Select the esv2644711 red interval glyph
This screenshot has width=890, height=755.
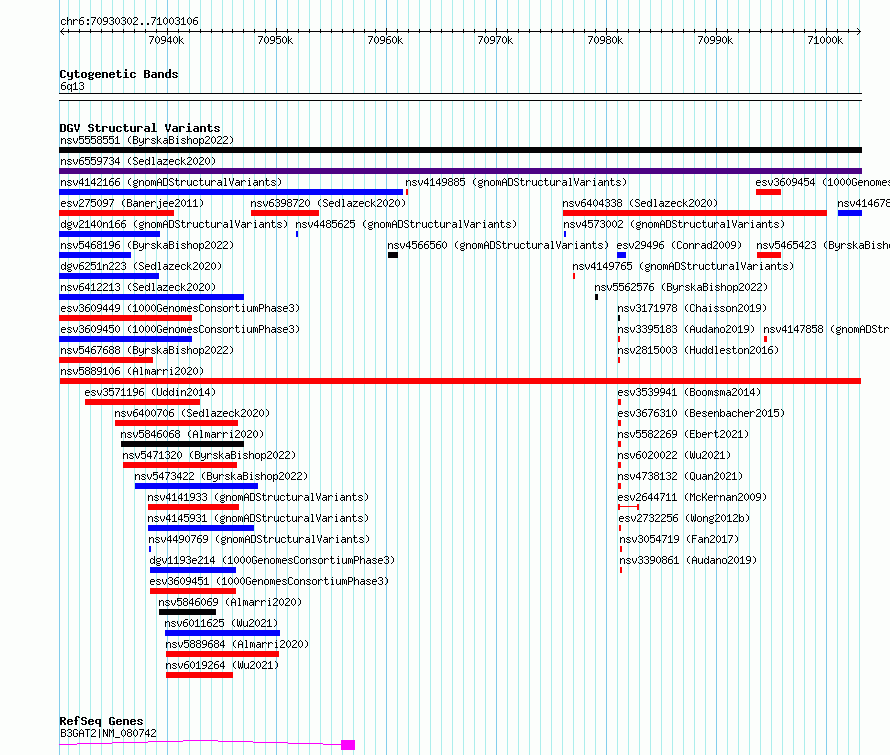pos(628,507)
